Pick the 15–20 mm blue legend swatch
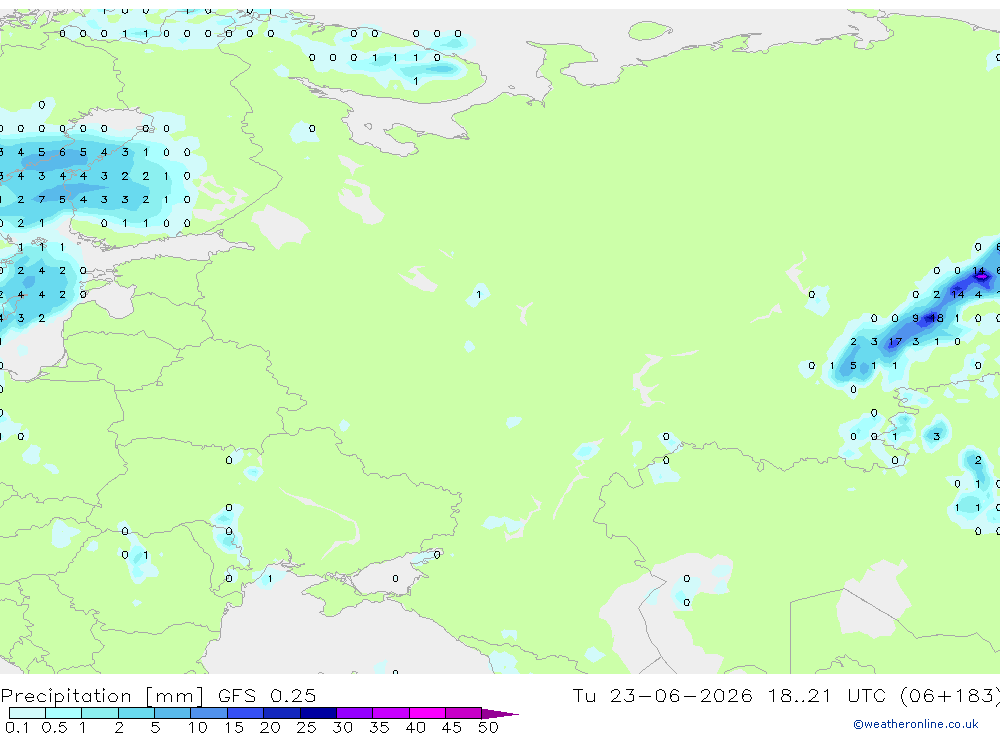This screenshot has height=733, width=1000. click(x=245, y=713)
